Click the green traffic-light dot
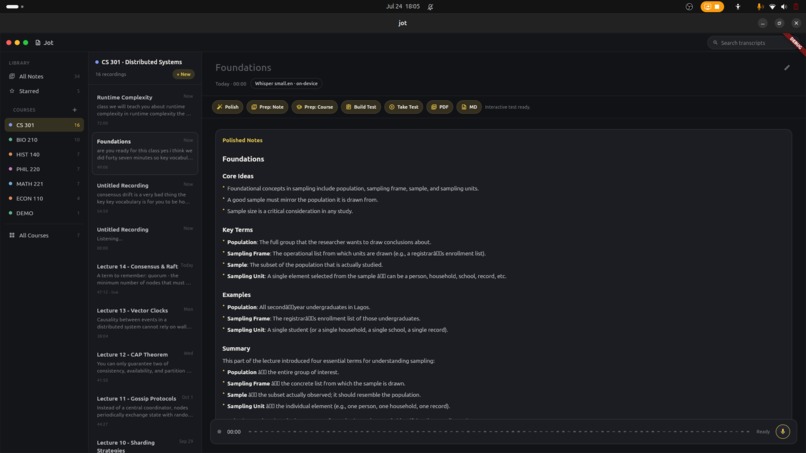The height and width of the screenshot is (453, 806). coord(25,43)
